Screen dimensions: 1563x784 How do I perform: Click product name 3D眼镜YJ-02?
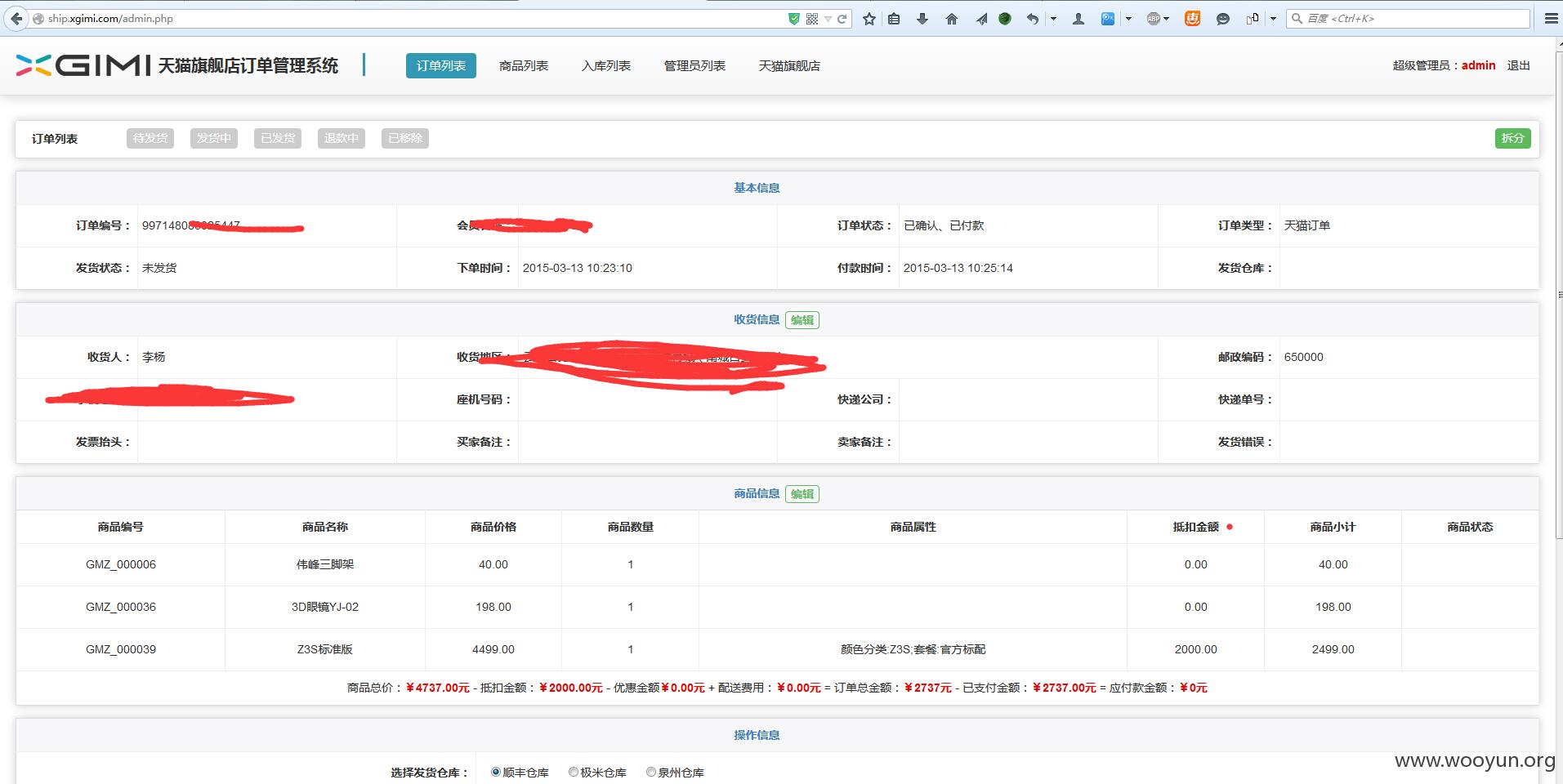[325, 607]
